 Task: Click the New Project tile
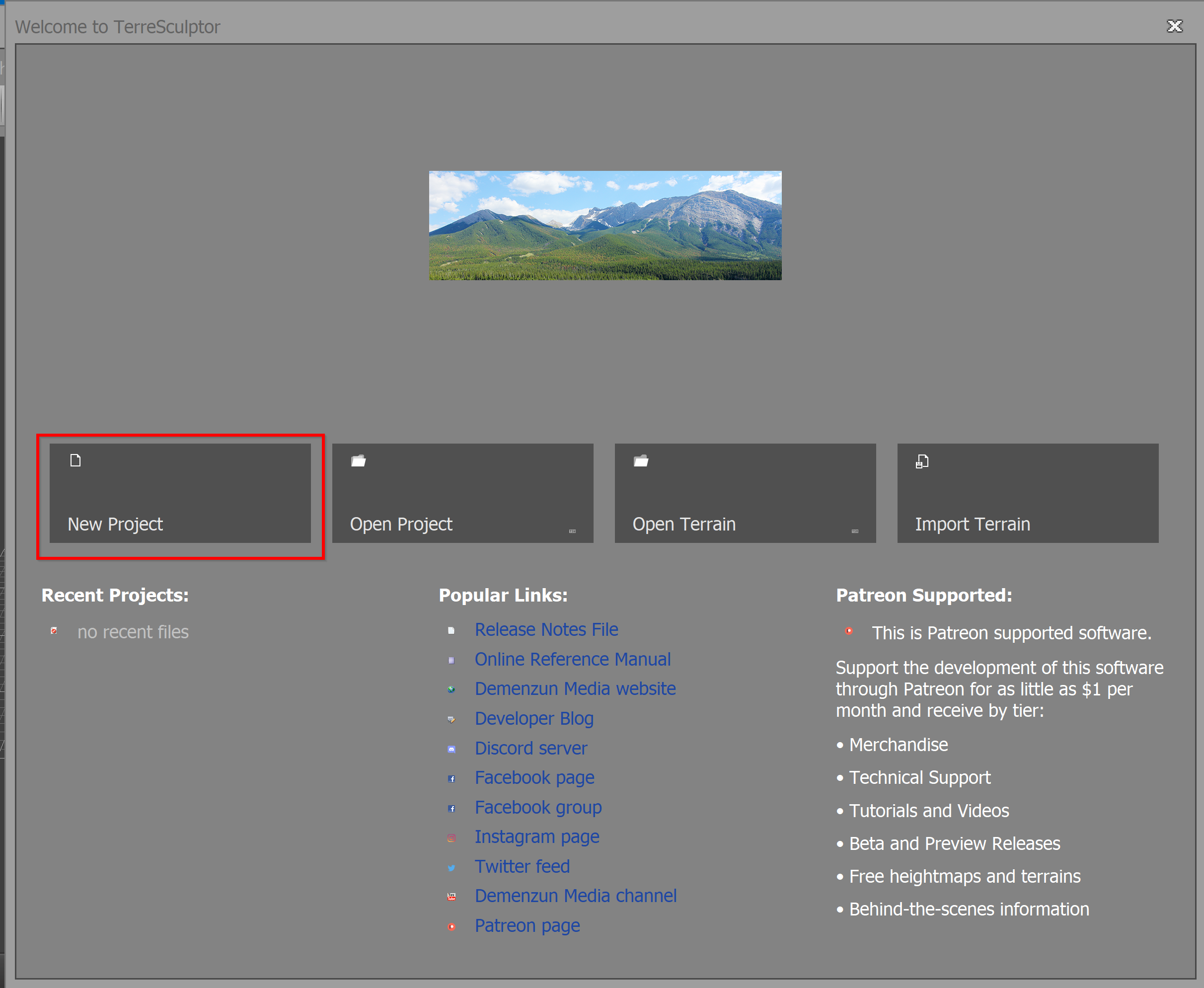180,493
